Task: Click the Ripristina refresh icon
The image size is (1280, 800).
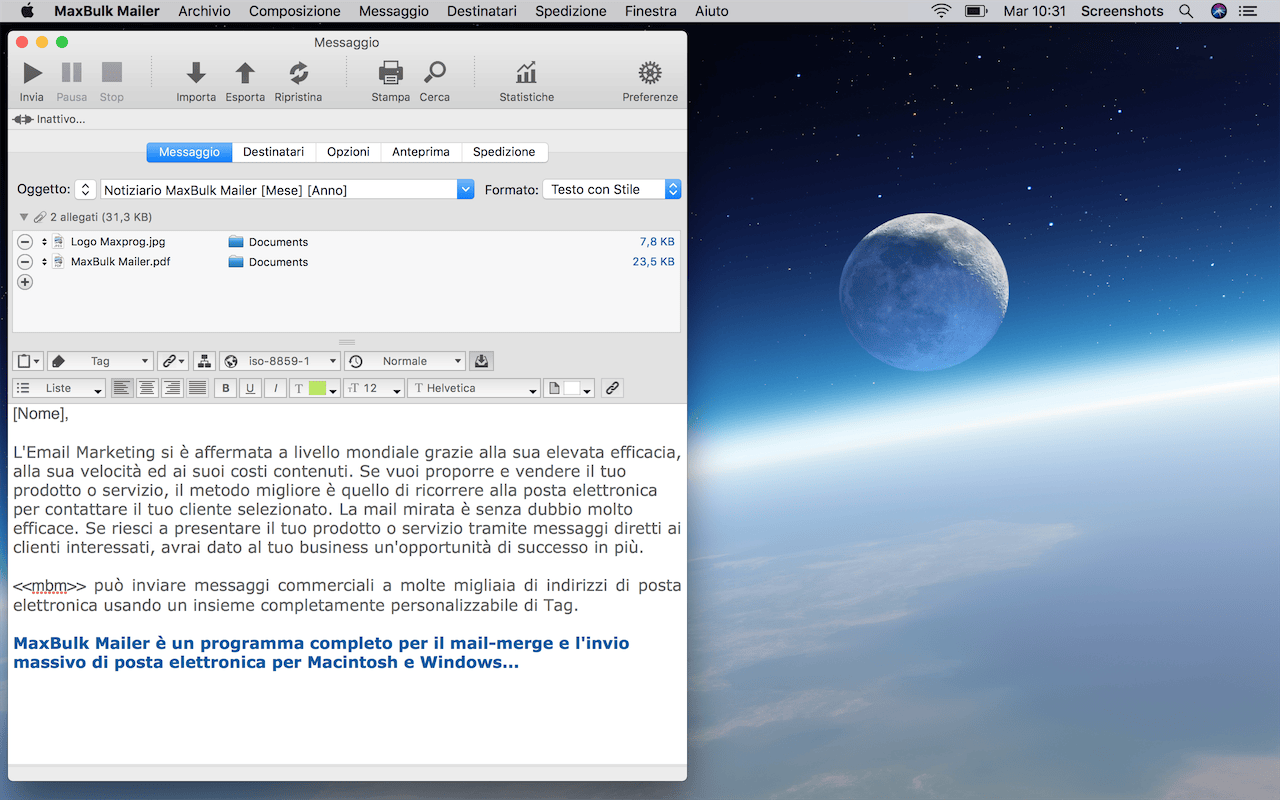Action: click(x=298, y=73)
